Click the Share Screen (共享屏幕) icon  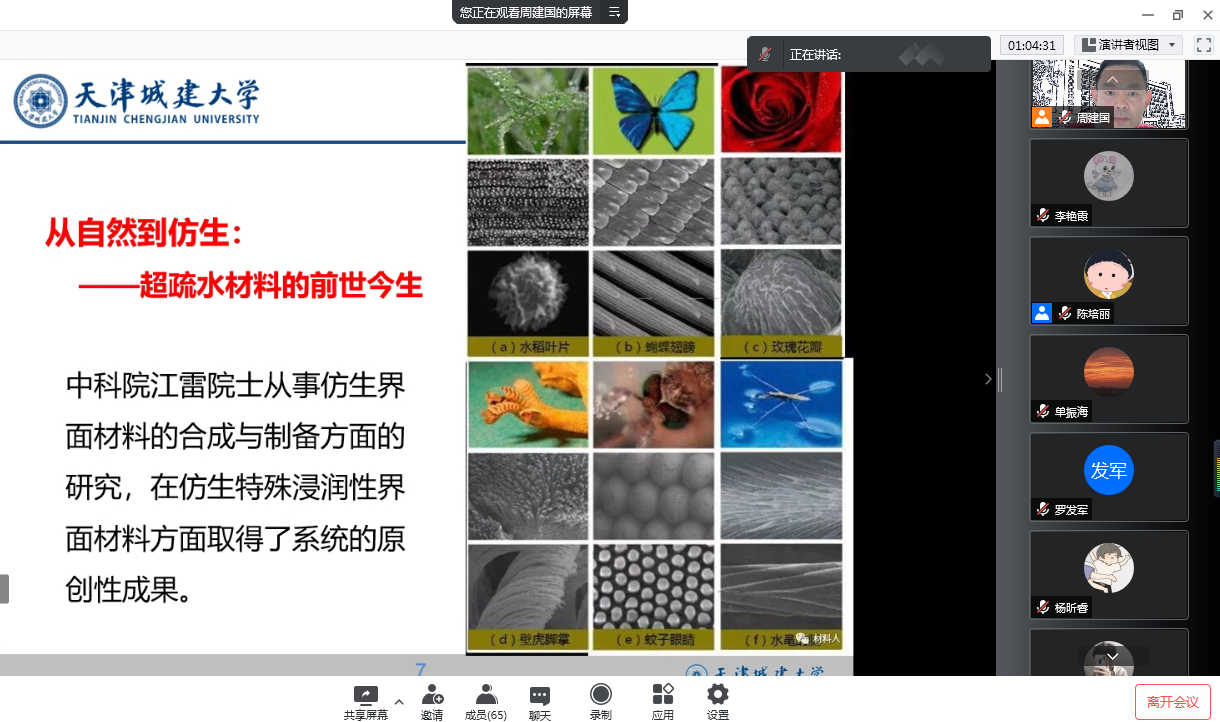coord(366,695)
